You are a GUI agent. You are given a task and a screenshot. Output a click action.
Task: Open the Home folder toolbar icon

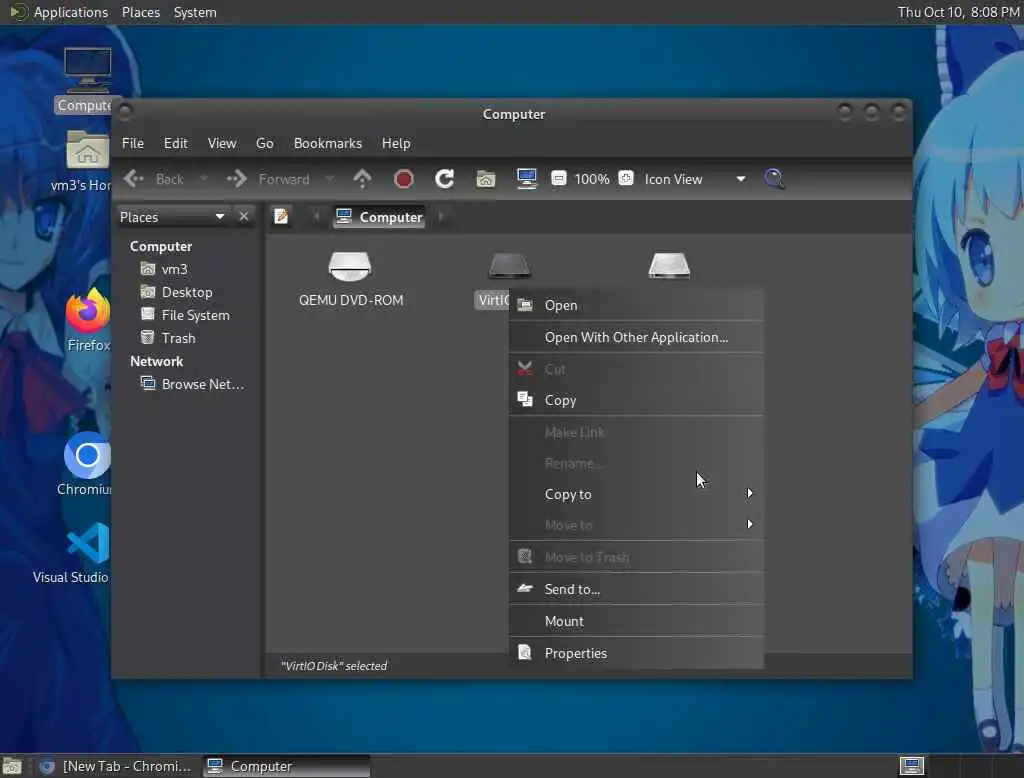(485, 178)
